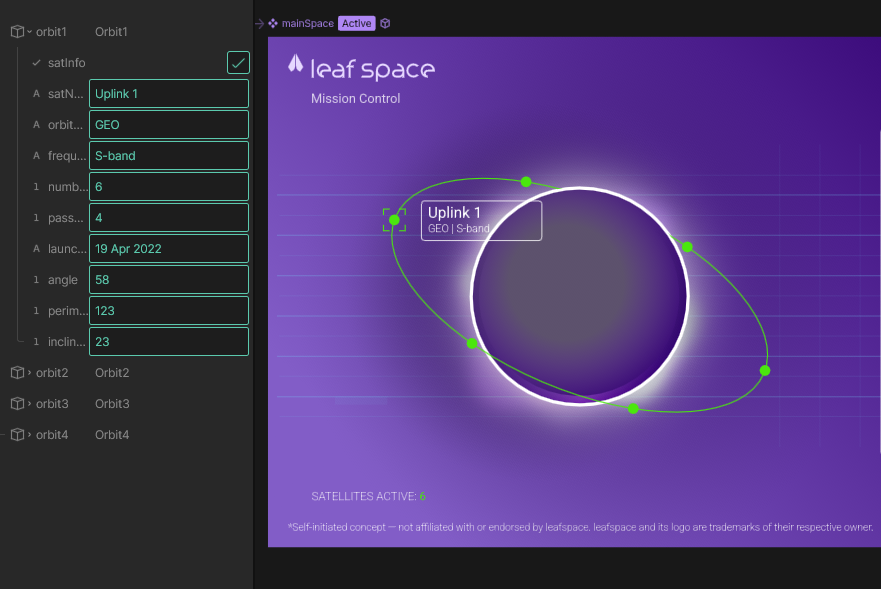Collapse the satInfo group chevron
Image resolution: width=881 pixels, height=589 pixels.
coord(37,62)
